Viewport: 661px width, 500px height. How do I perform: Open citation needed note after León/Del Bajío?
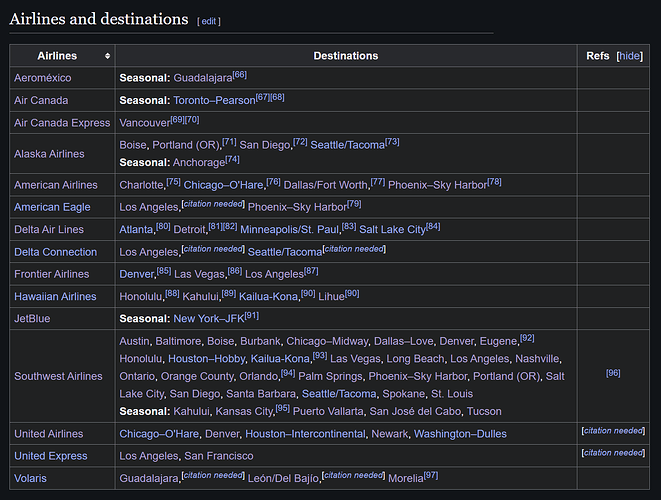[353, 475]
